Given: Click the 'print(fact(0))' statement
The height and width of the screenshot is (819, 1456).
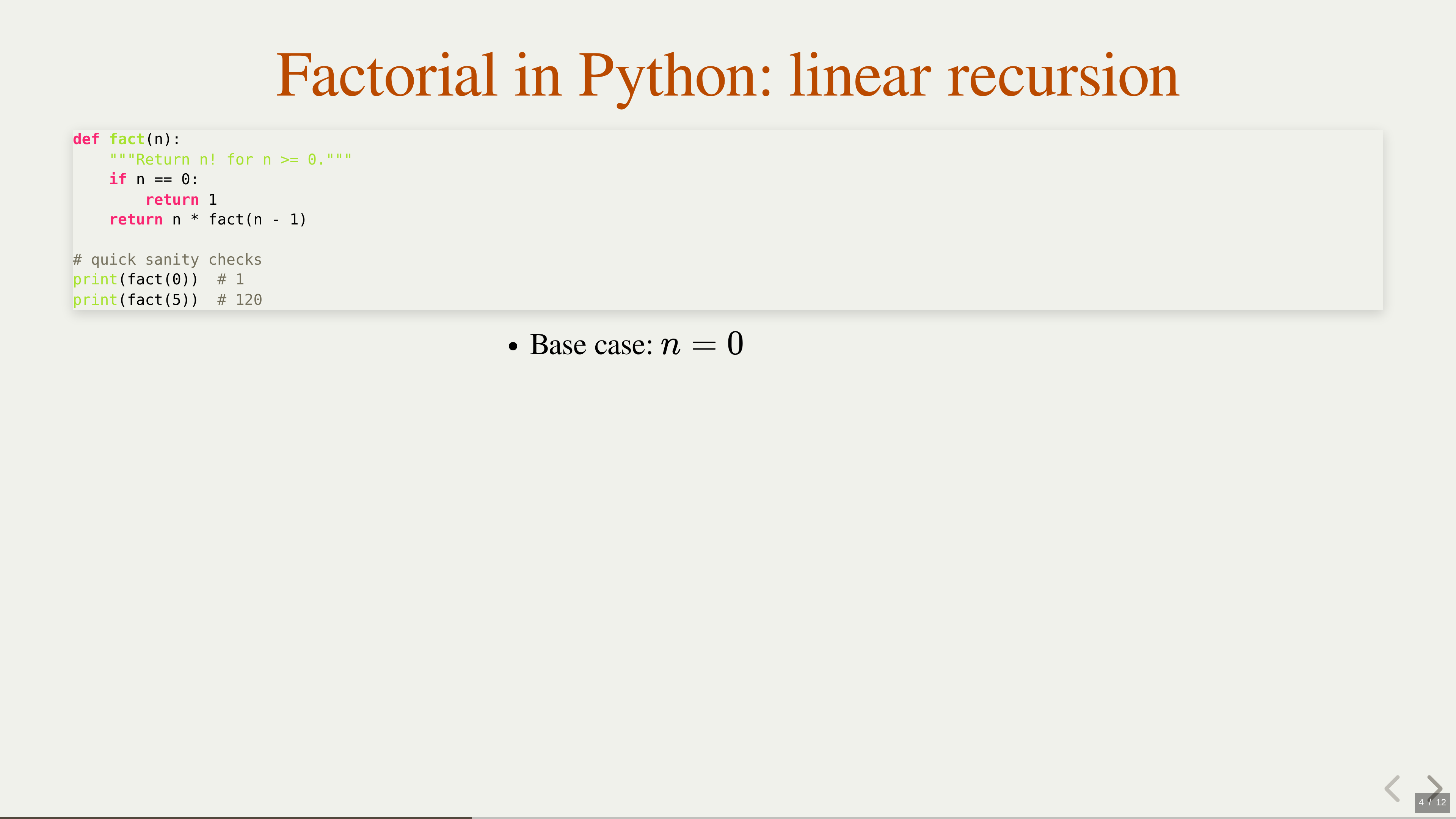Looking at the screenshot, I should point(136,279).
